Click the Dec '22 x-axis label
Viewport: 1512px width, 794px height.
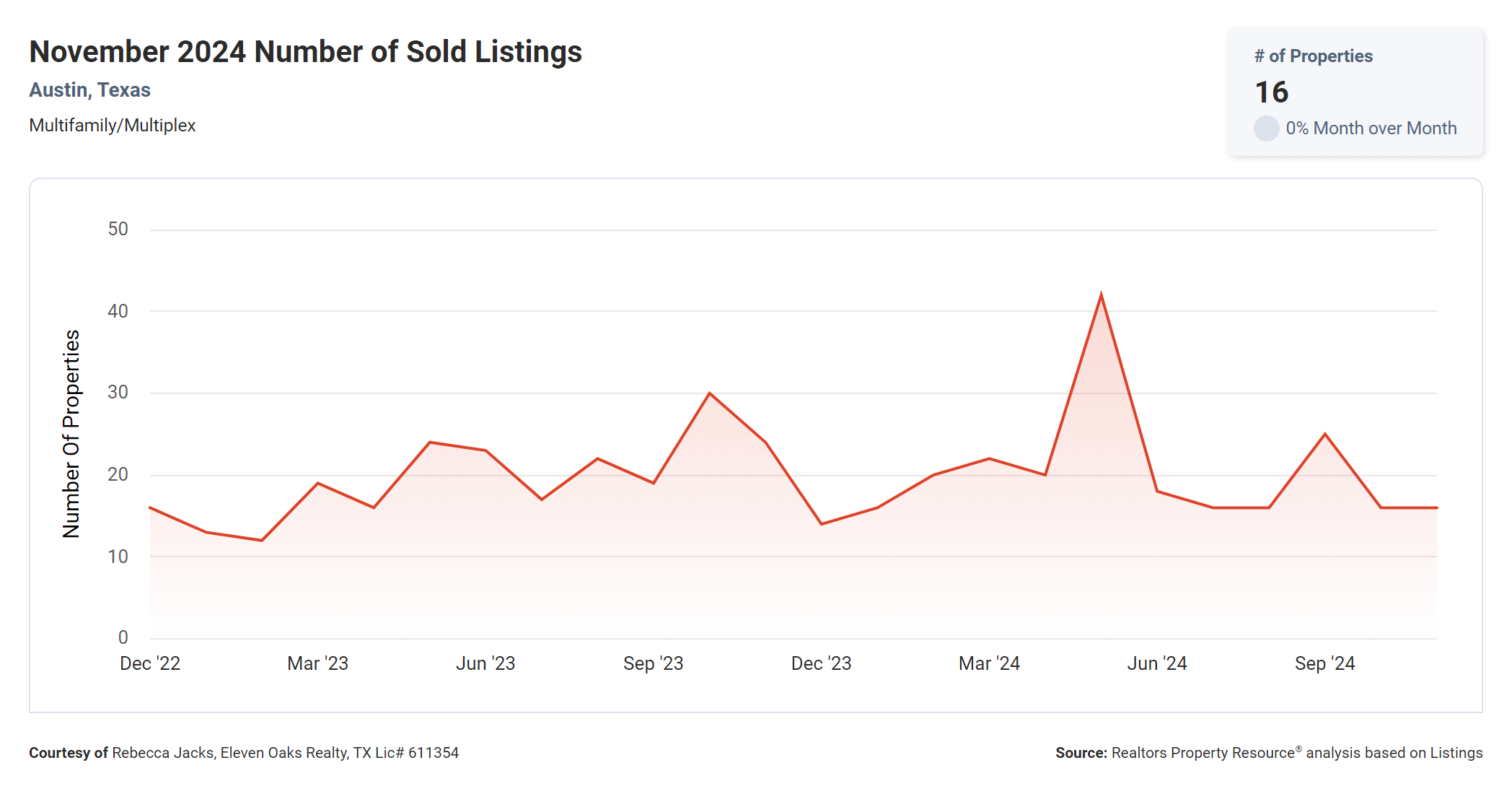point(150,663)
